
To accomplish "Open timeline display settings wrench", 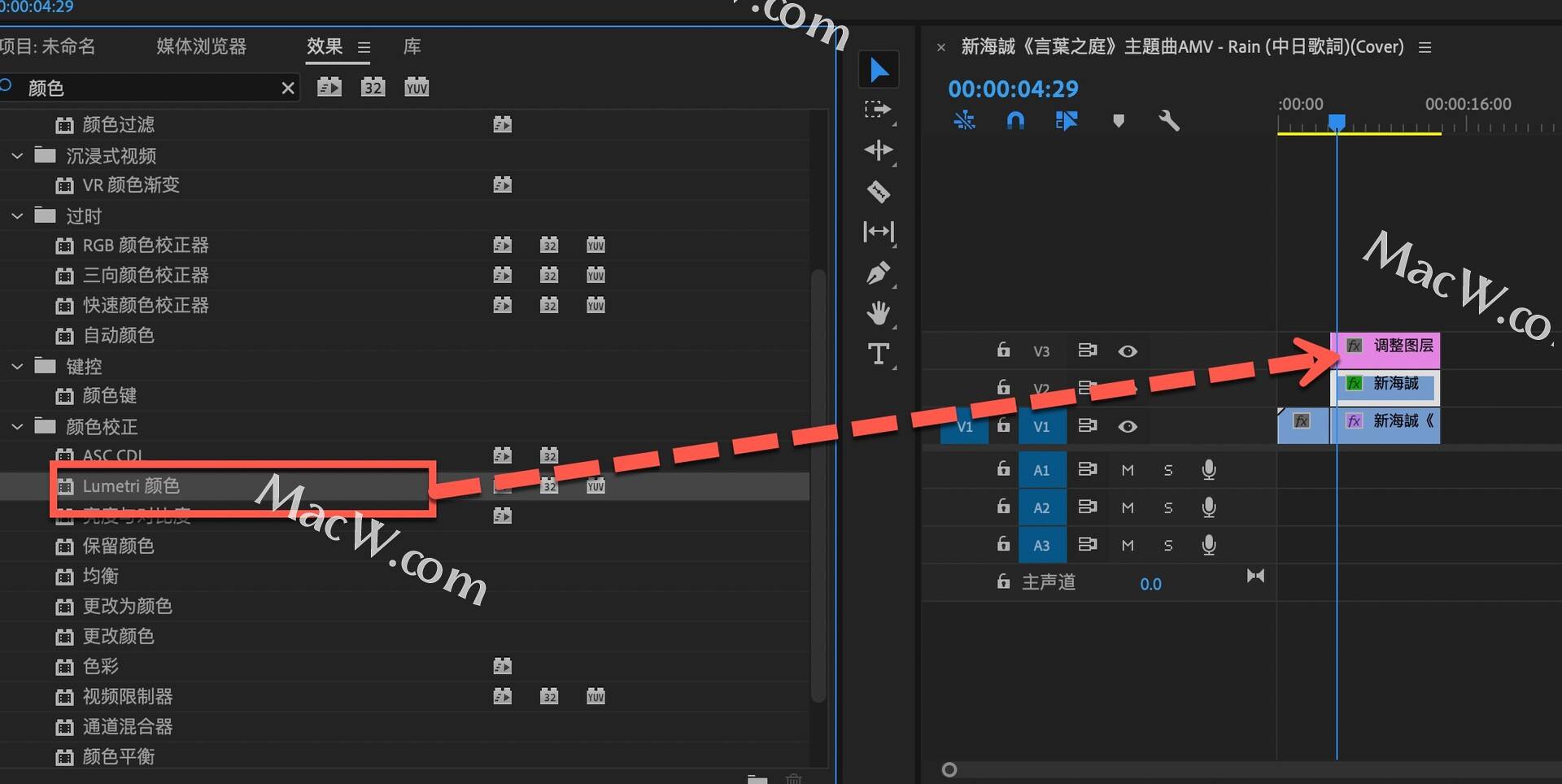I will click(x=1169, y=121).
